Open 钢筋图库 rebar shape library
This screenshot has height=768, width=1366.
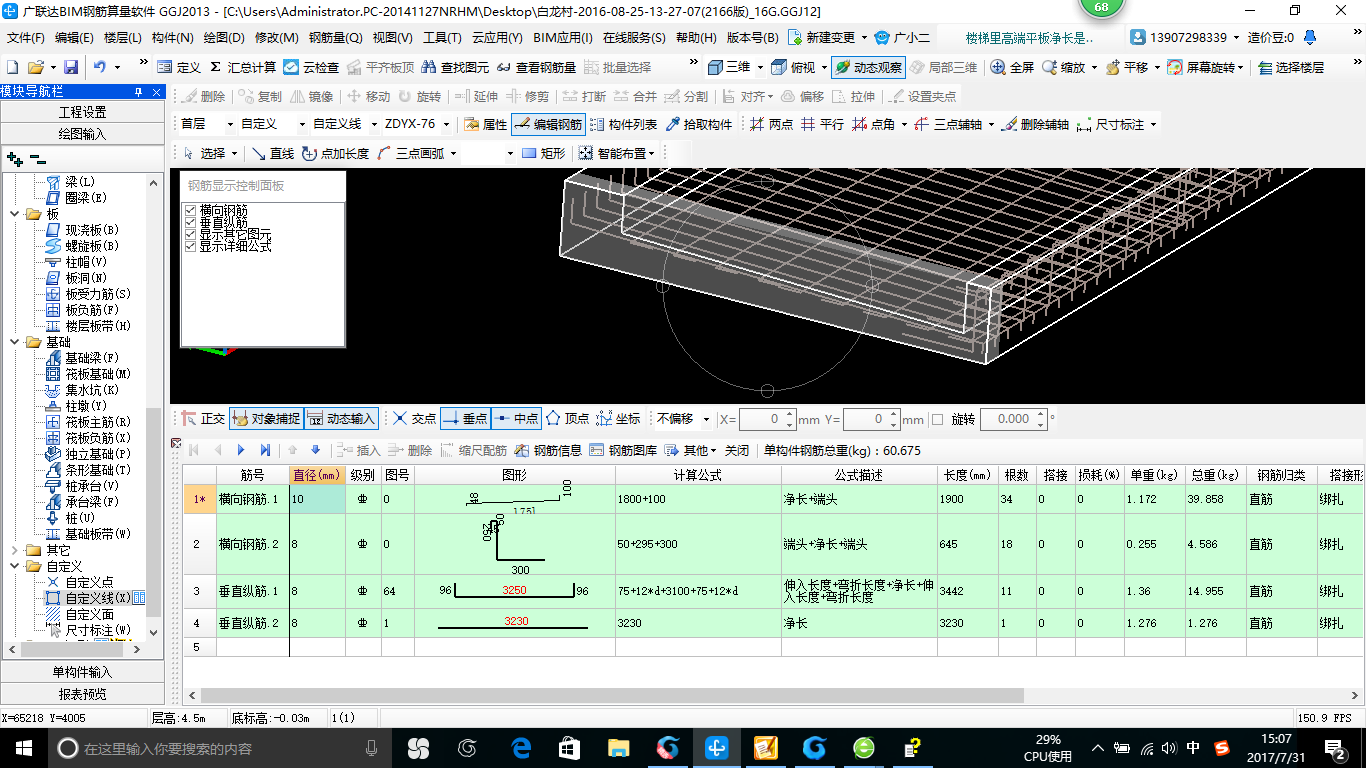(x=623, y=450)
